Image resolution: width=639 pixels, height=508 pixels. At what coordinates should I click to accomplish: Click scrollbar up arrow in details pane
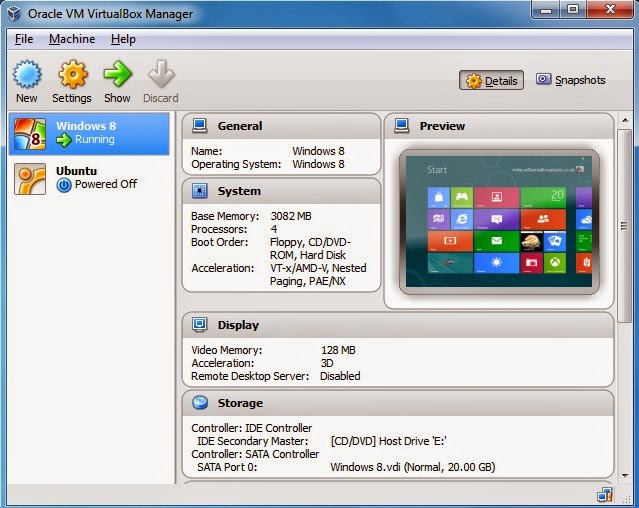click(625, 120)
